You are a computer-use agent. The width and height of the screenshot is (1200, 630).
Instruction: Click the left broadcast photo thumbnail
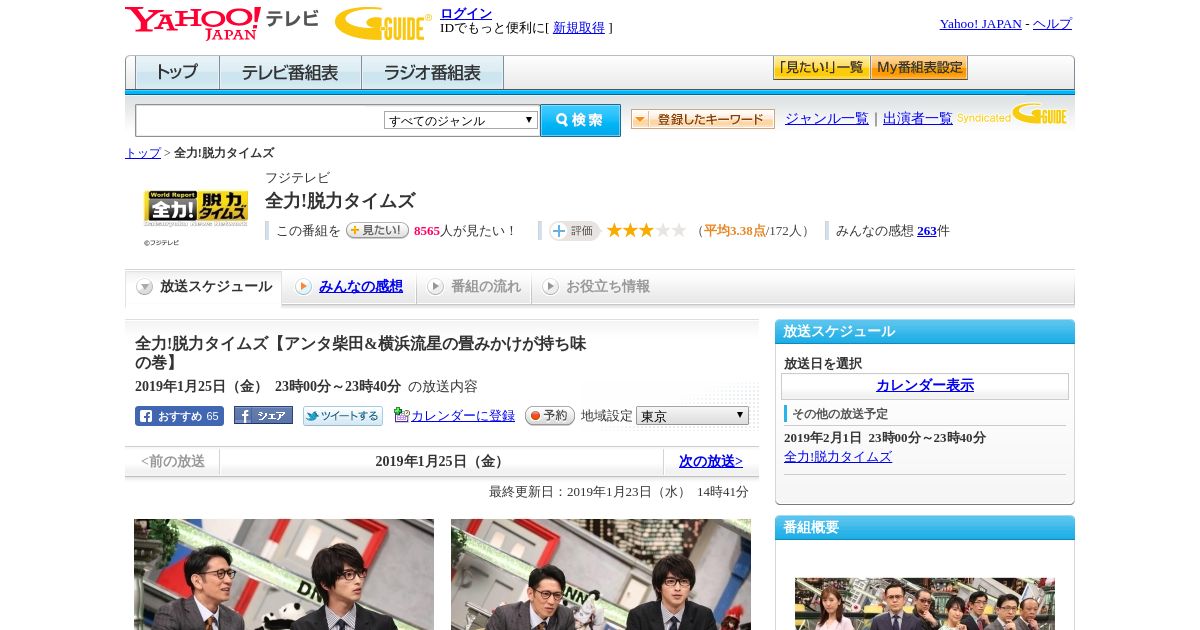pos(284,574)
